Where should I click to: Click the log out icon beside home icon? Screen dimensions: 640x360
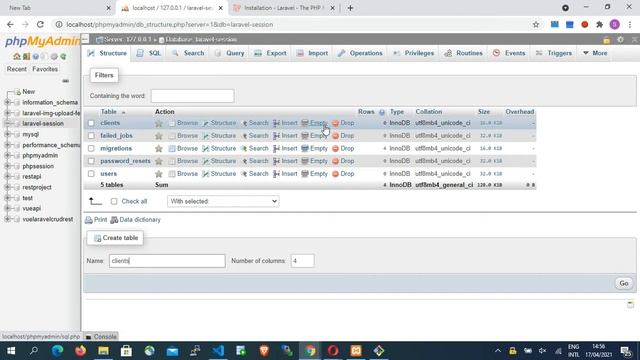[27, 56]
